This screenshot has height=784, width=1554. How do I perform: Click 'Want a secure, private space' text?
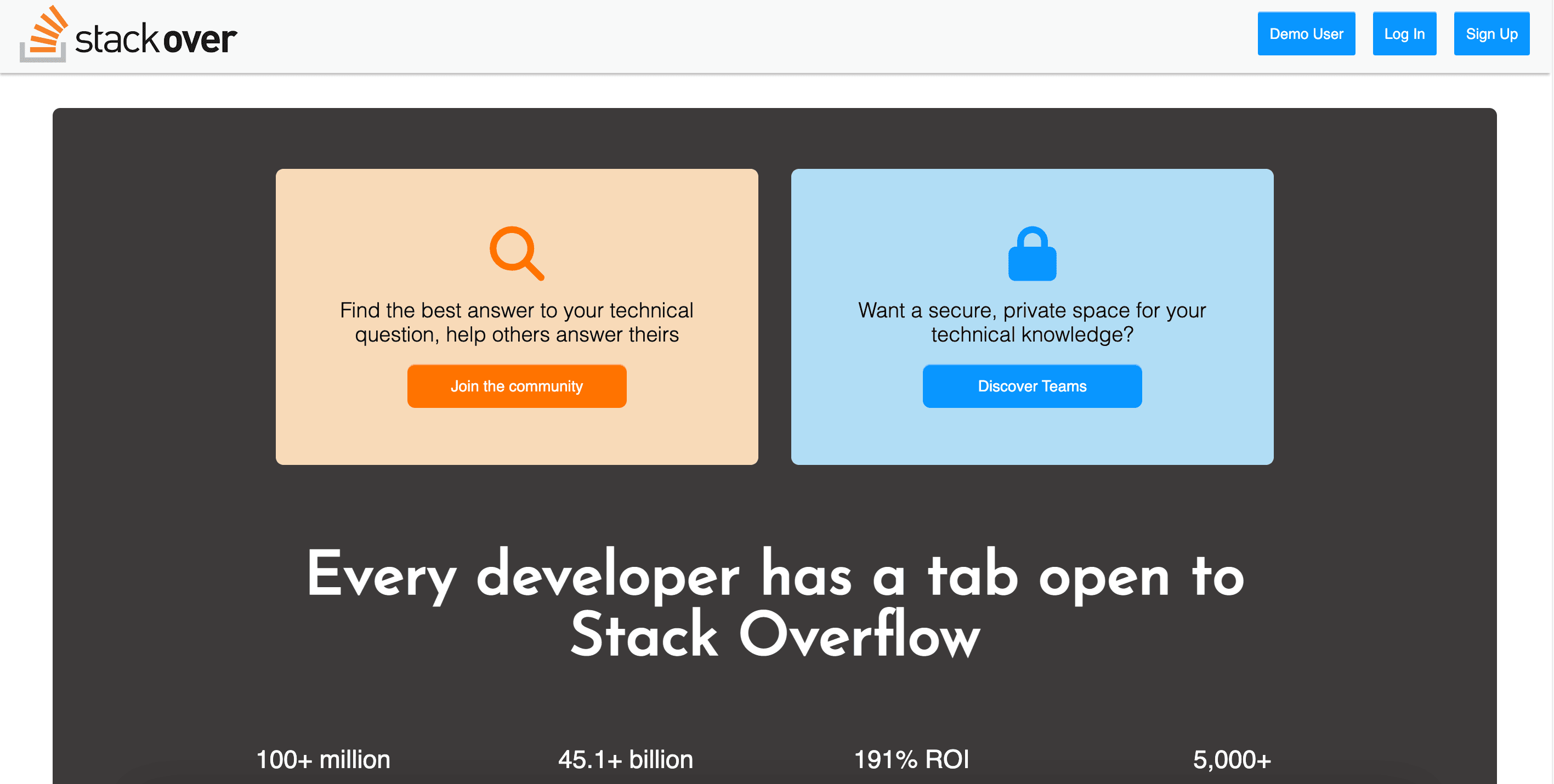pos(1032,322)
